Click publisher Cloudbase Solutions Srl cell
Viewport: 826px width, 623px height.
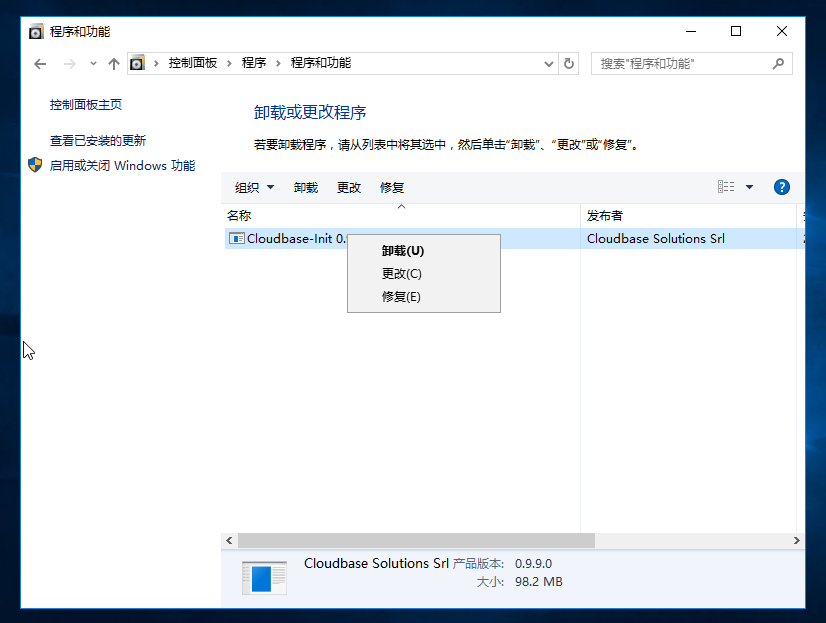tap(656, 239)
